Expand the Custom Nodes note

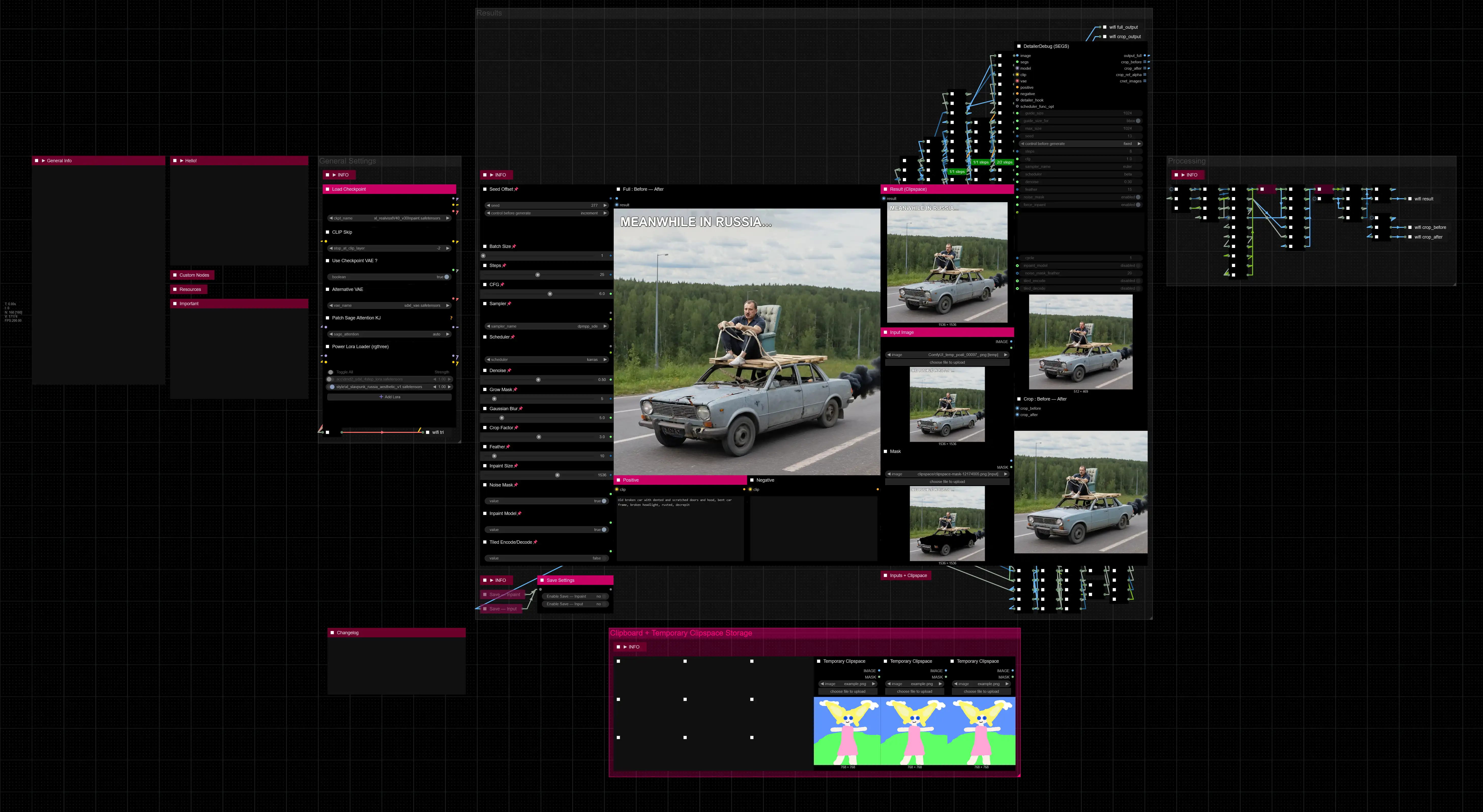[175, 275]
